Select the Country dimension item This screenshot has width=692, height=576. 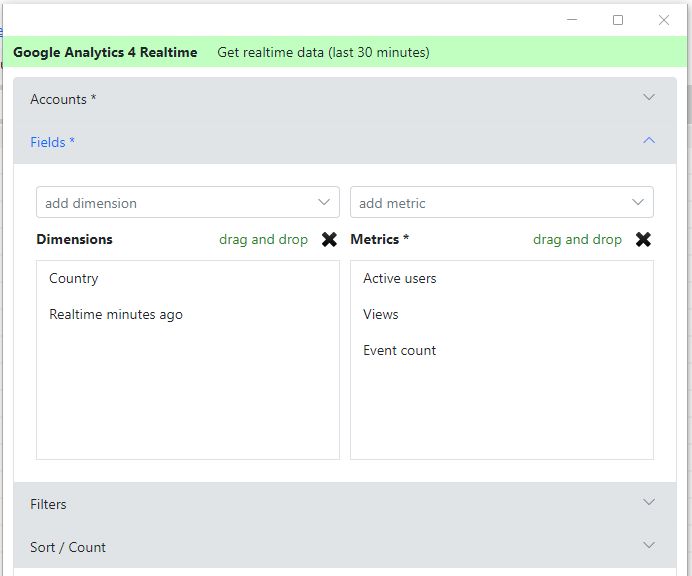pyautogui.click(x=74, y=279)
